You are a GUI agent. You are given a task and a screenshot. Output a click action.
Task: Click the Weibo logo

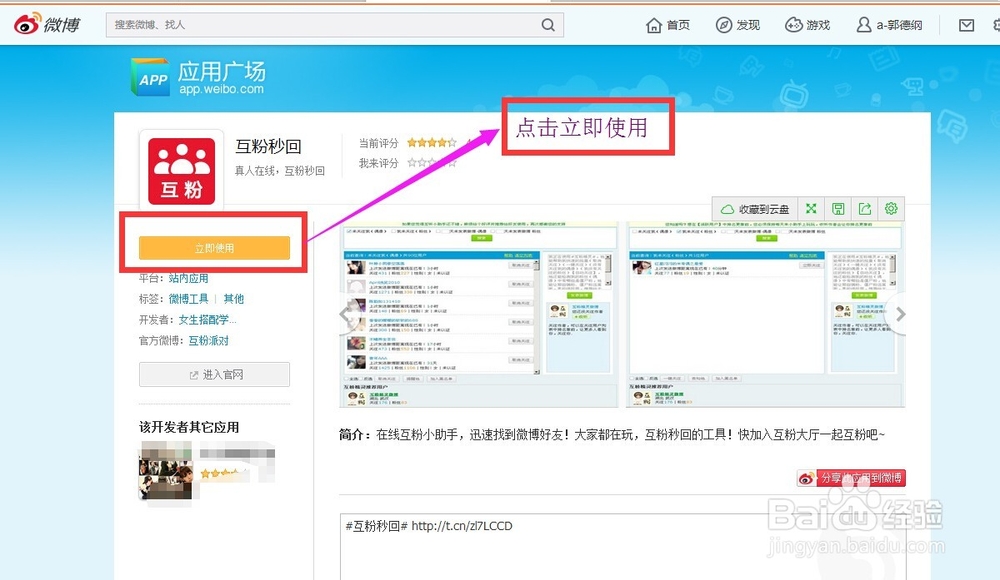click(x=47, y=24)
